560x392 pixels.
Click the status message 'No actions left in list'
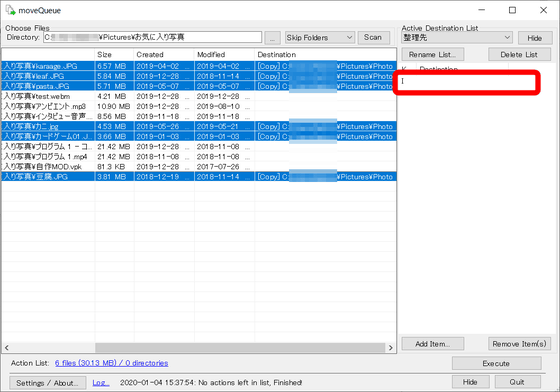tap(250, 383)
